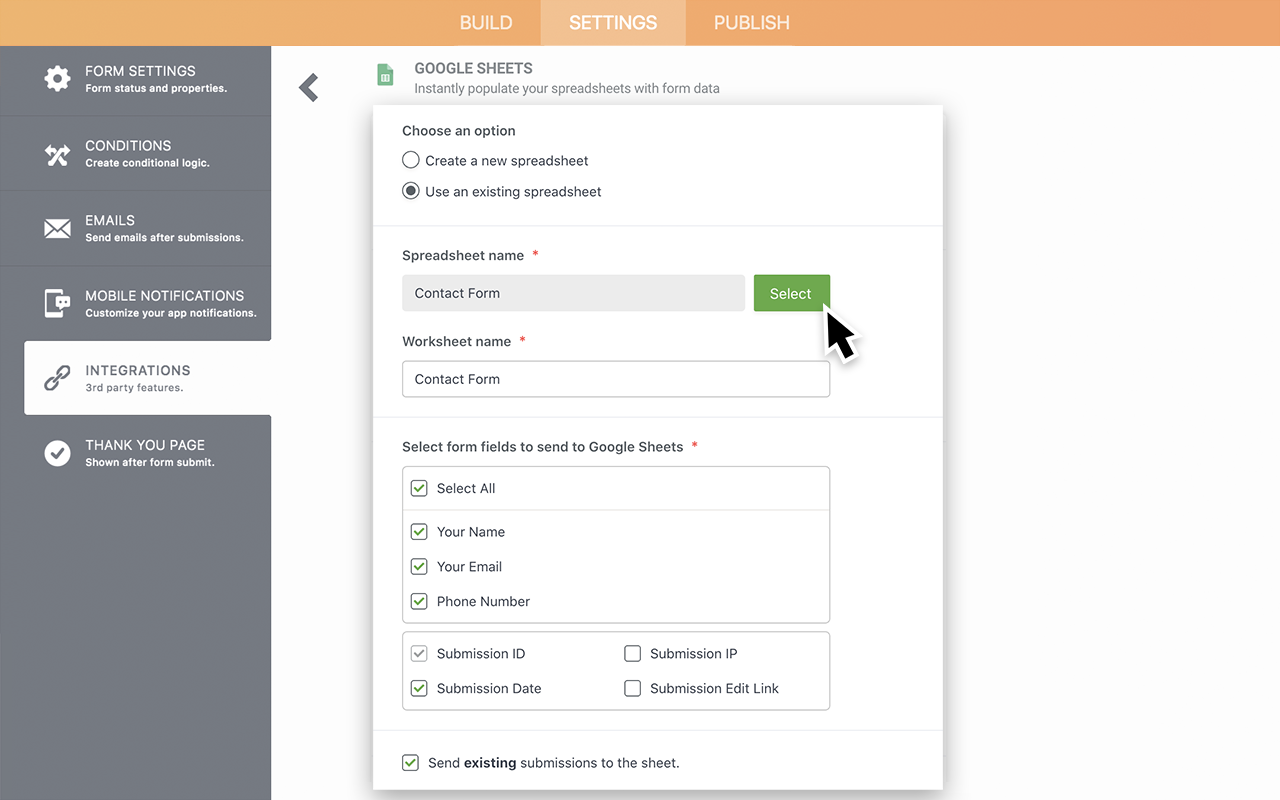This screenshot has height=800, width=1280.
Task: Go back using the left arrow chevron
Action: coord(308,87)
